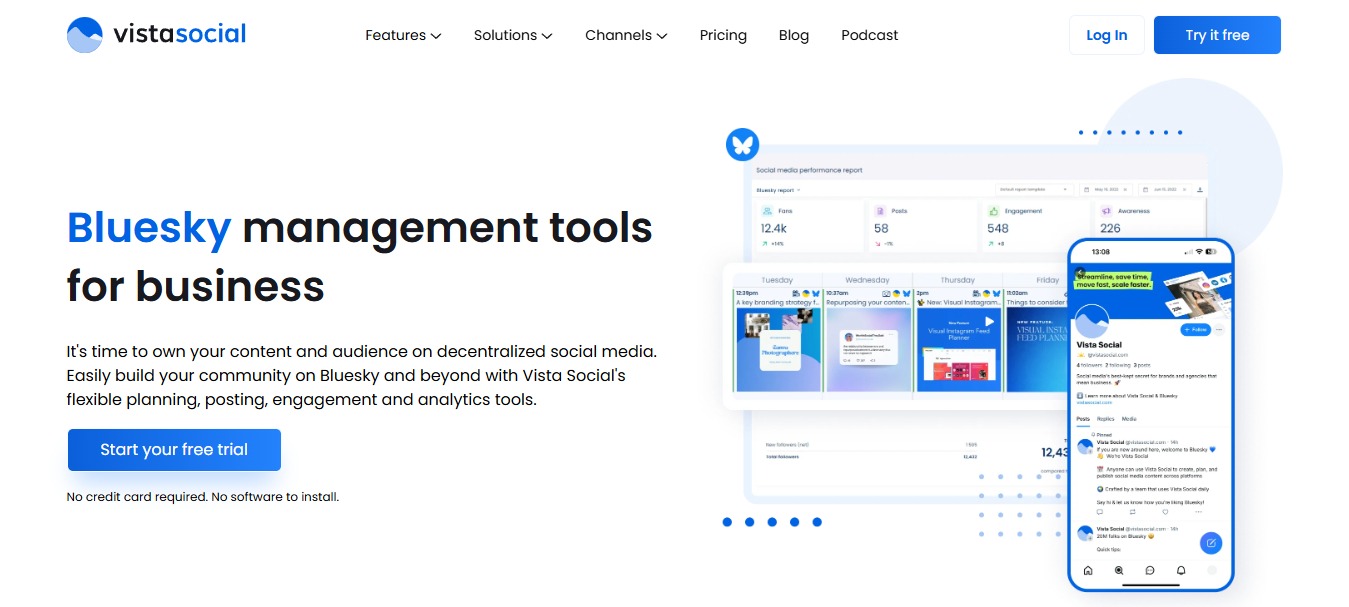
Task: Click the report download icon
Action: [1201, 189]
